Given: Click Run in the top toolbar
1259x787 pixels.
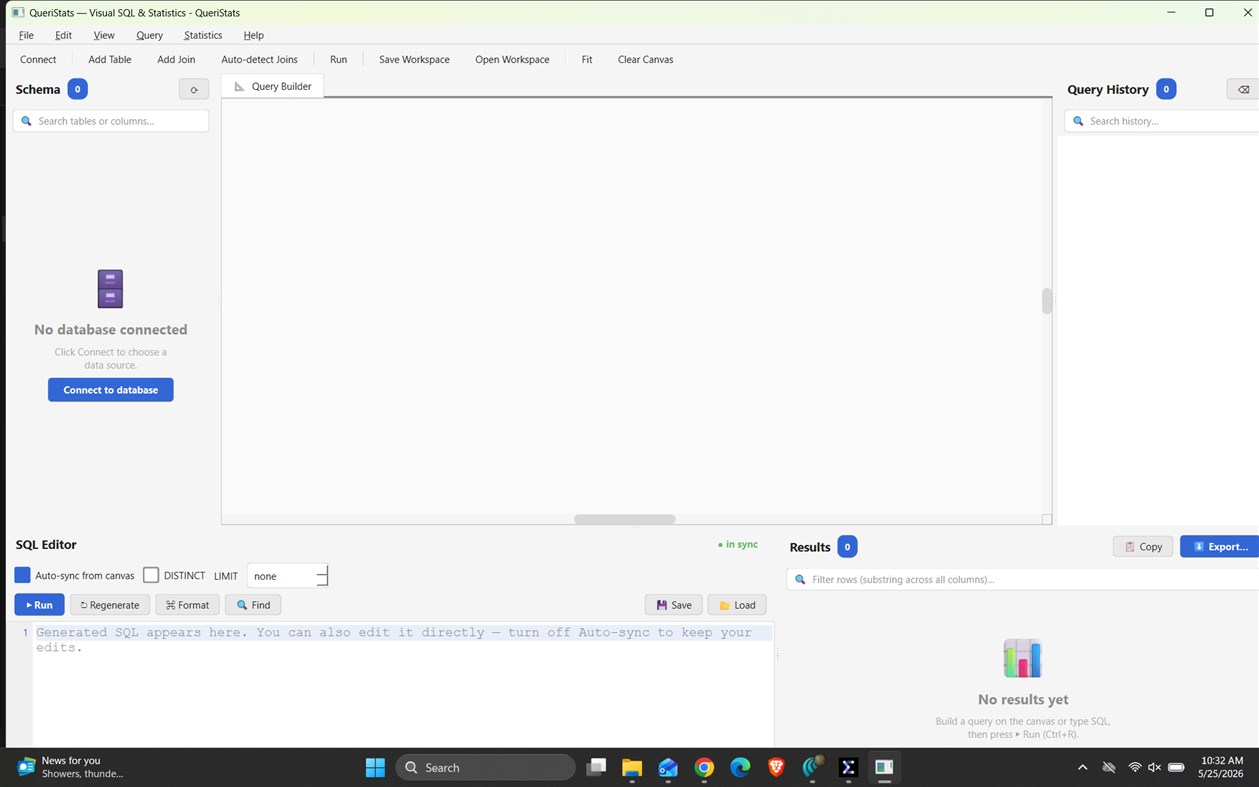Looking at the screenshot, I should [x=338, y=59].
